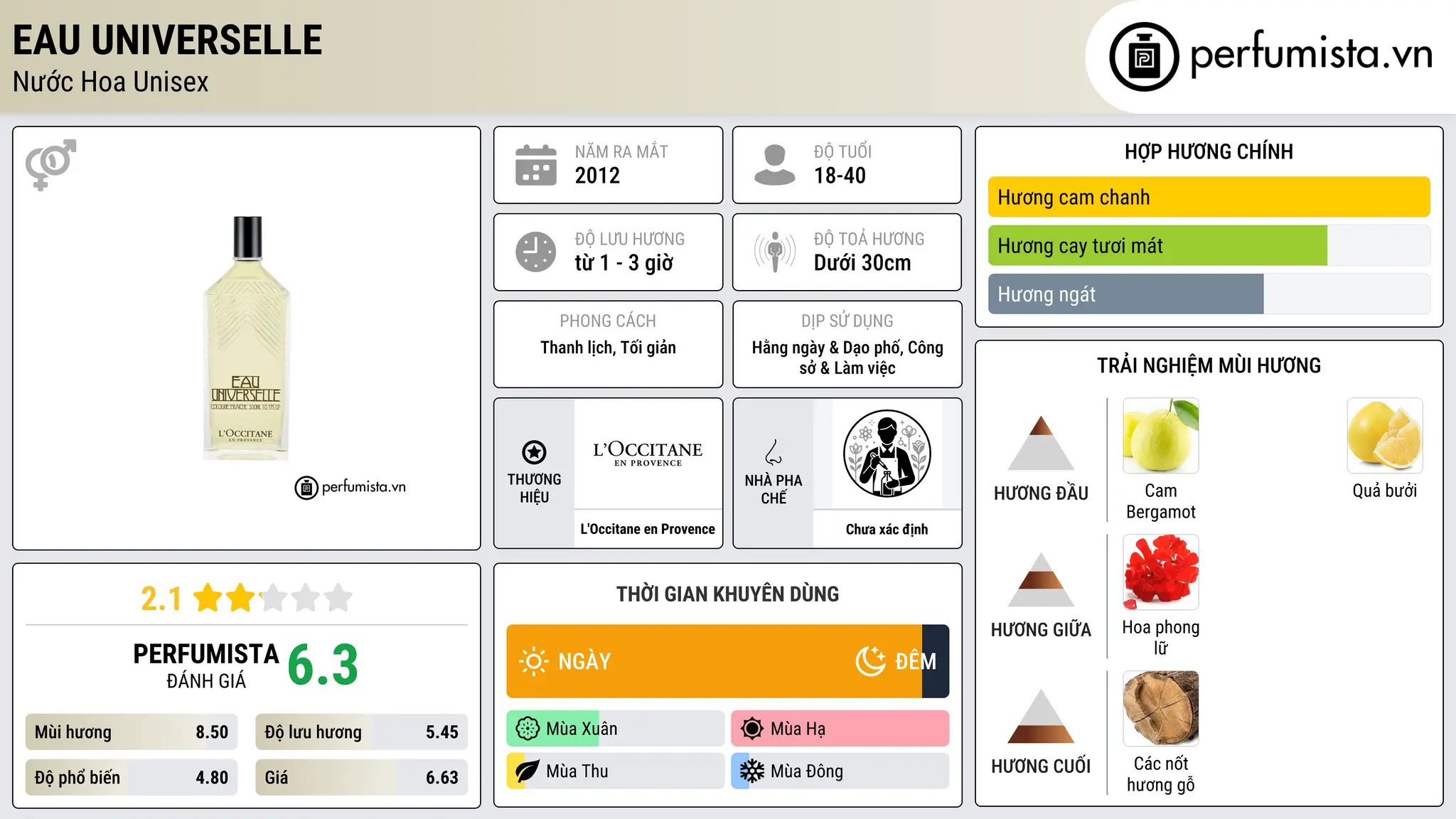Image resolution: width=1456 pixels, height=819 pixels.
Task: Open the Quả bưởi grapefruit note image
Action: [1385, 436]
